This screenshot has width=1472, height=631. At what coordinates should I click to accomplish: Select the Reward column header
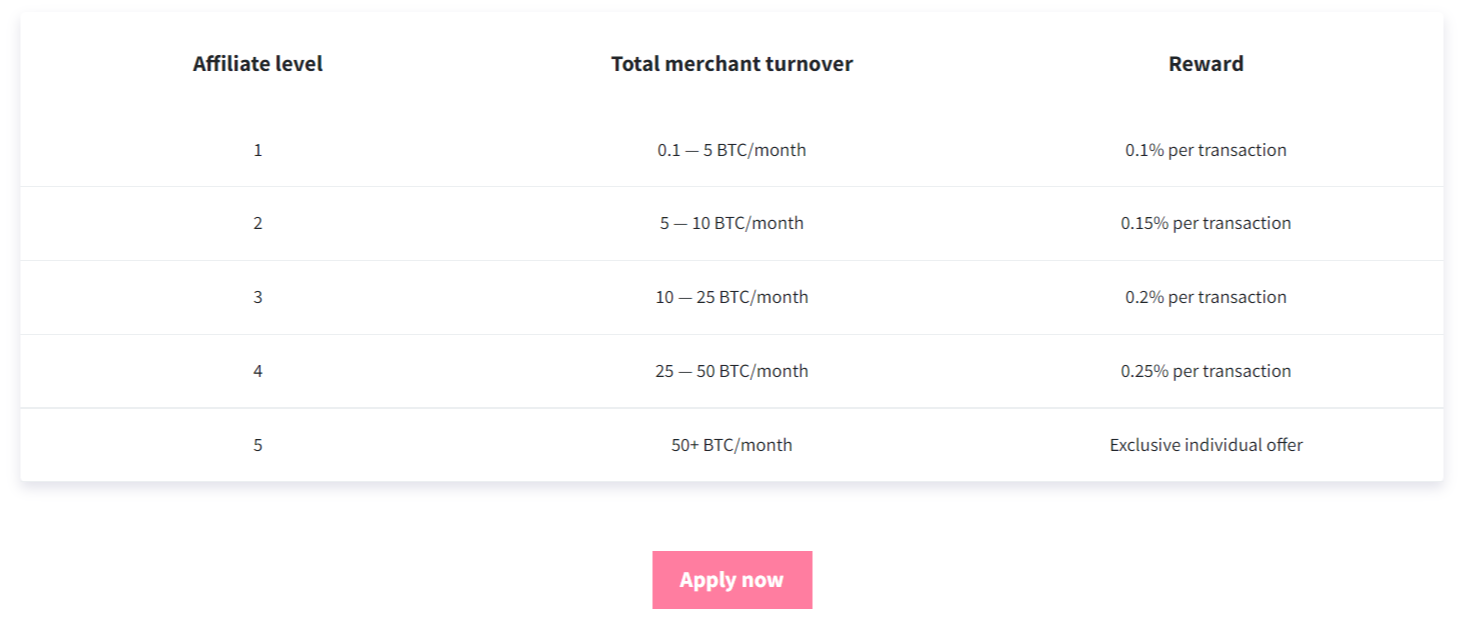click(x=1206, y=64)
